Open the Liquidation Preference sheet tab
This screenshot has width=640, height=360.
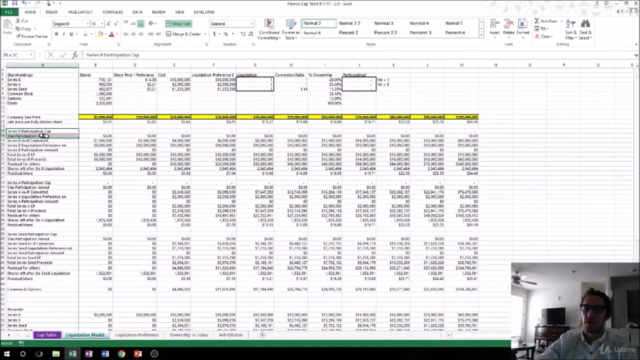pyautogui.click(x=136, y=335)
